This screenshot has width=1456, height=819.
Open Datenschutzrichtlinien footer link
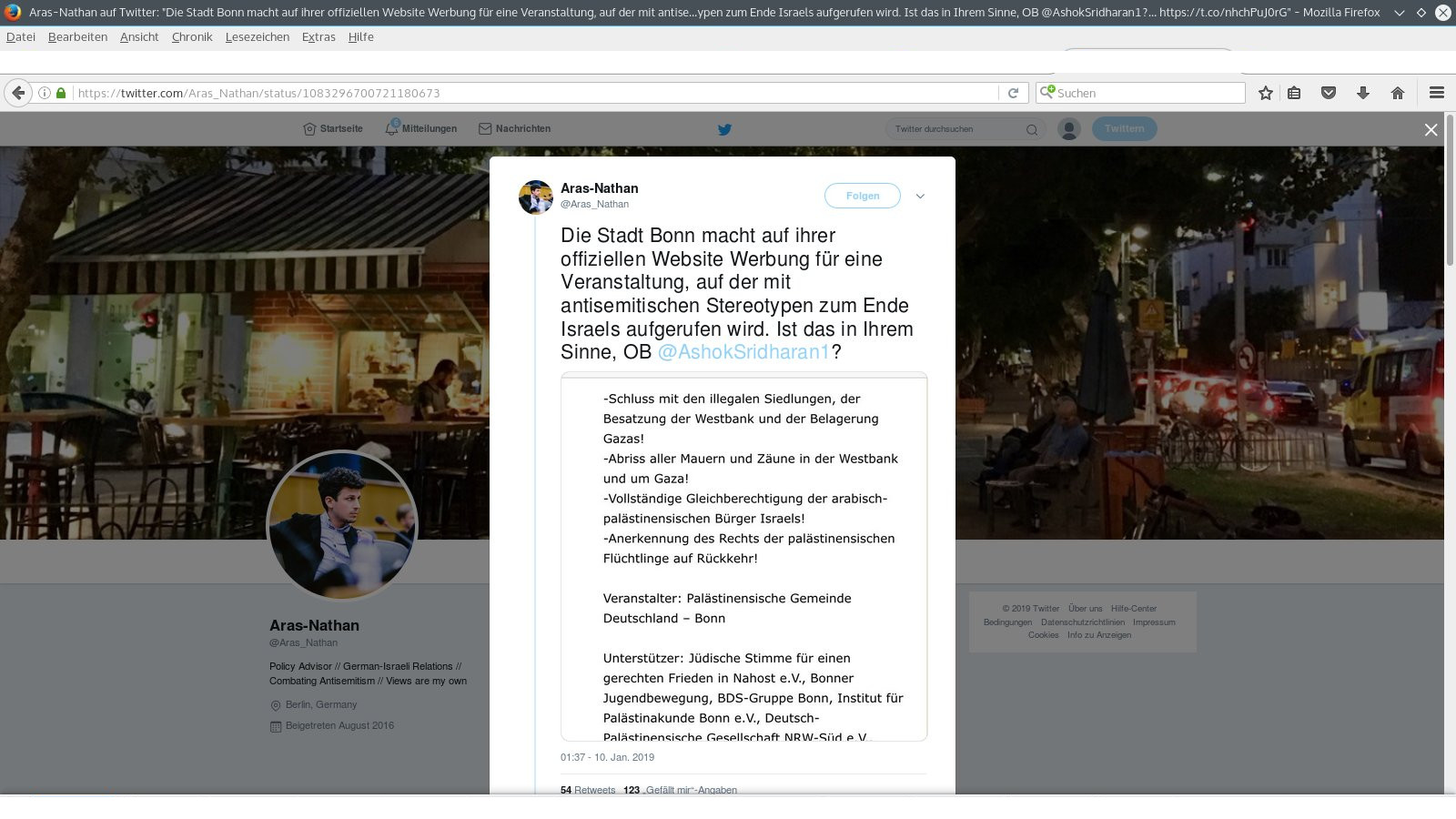point(1083,622)
